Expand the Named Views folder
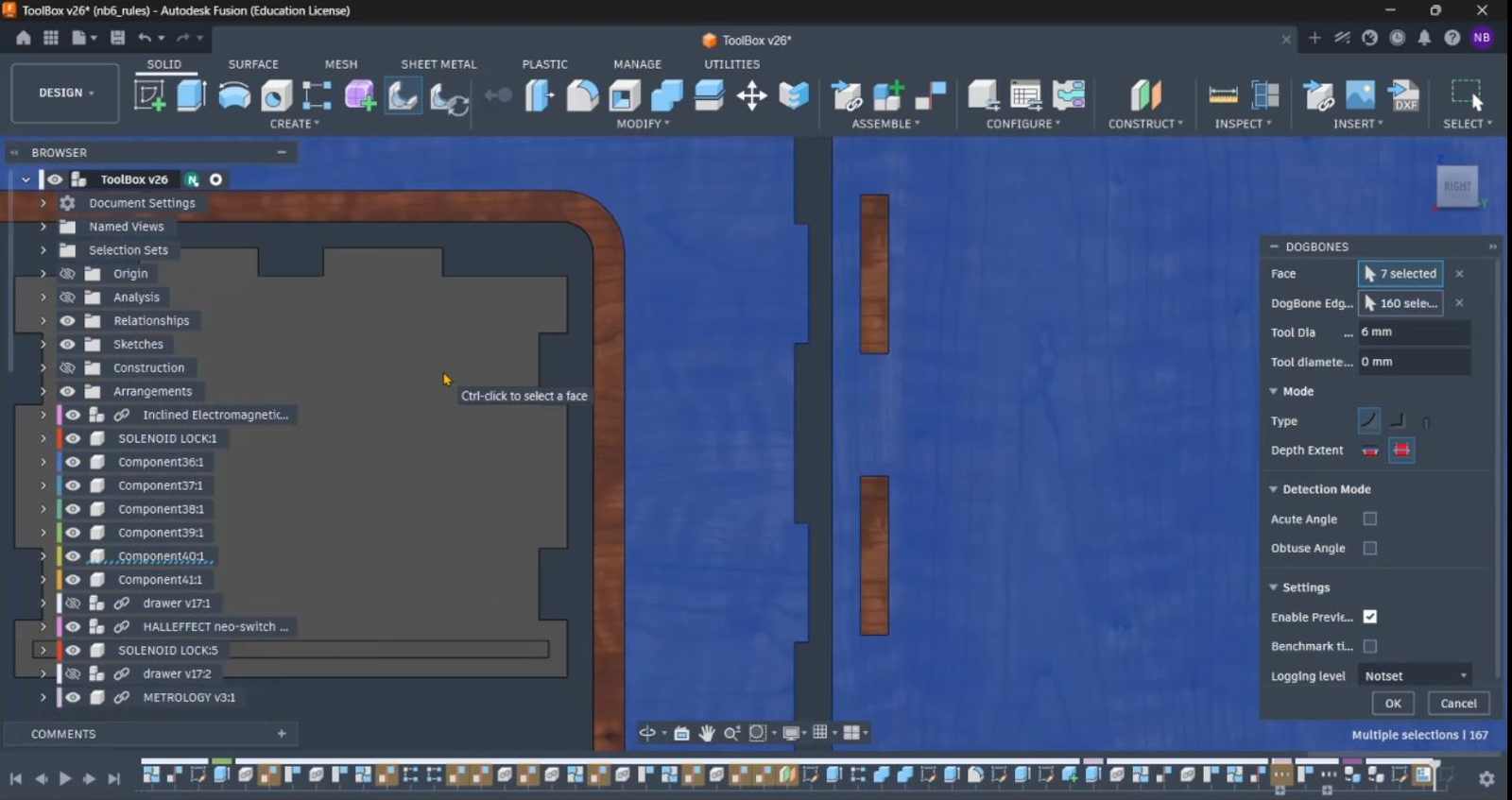The width and height of the screenshot is (1512, 800). [x=43, y=227]
